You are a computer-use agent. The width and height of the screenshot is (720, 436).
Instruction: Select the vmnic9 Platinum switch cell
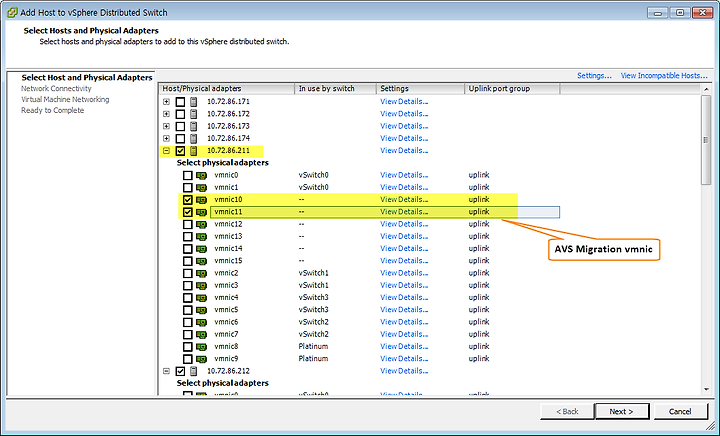(313, 359)
